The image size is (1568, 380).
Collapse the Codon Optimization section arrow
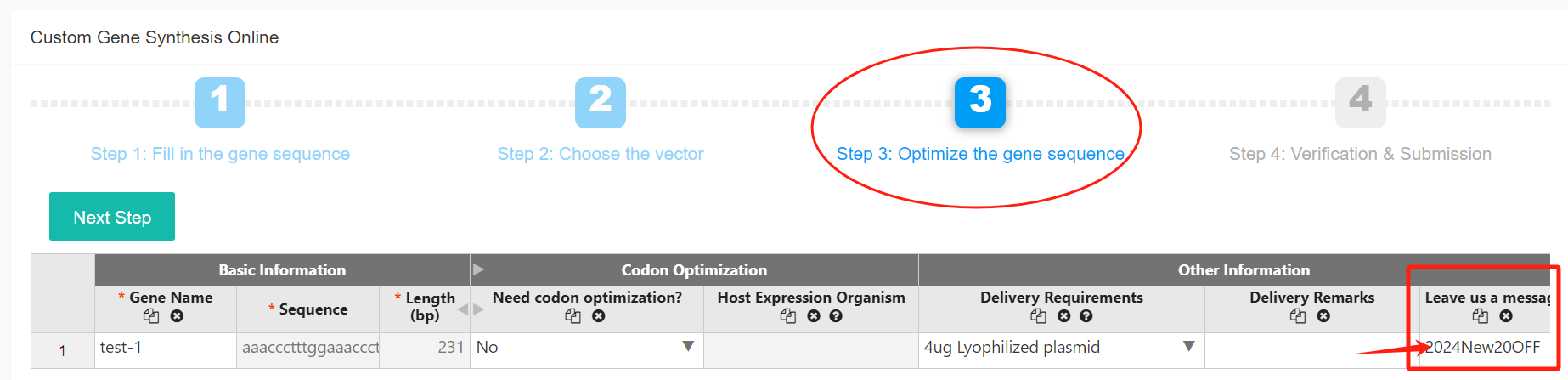tap(479, 269)
